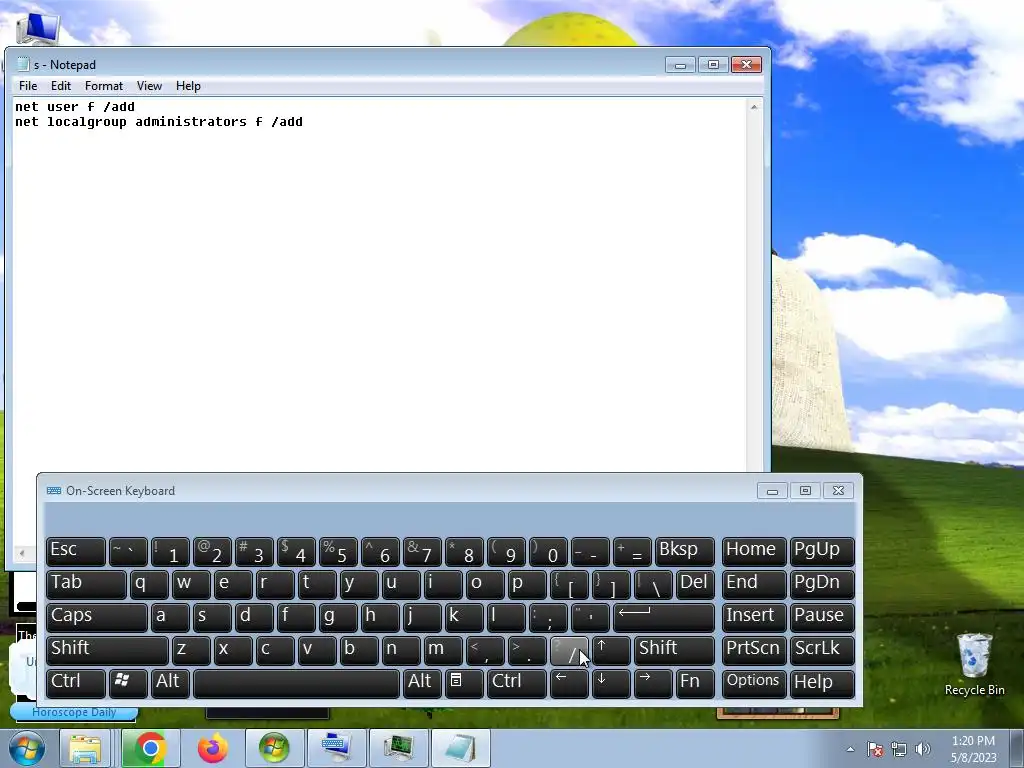Click the forward slash key
This screenshot has width=1024, height=768.
[x=569, y=650]
